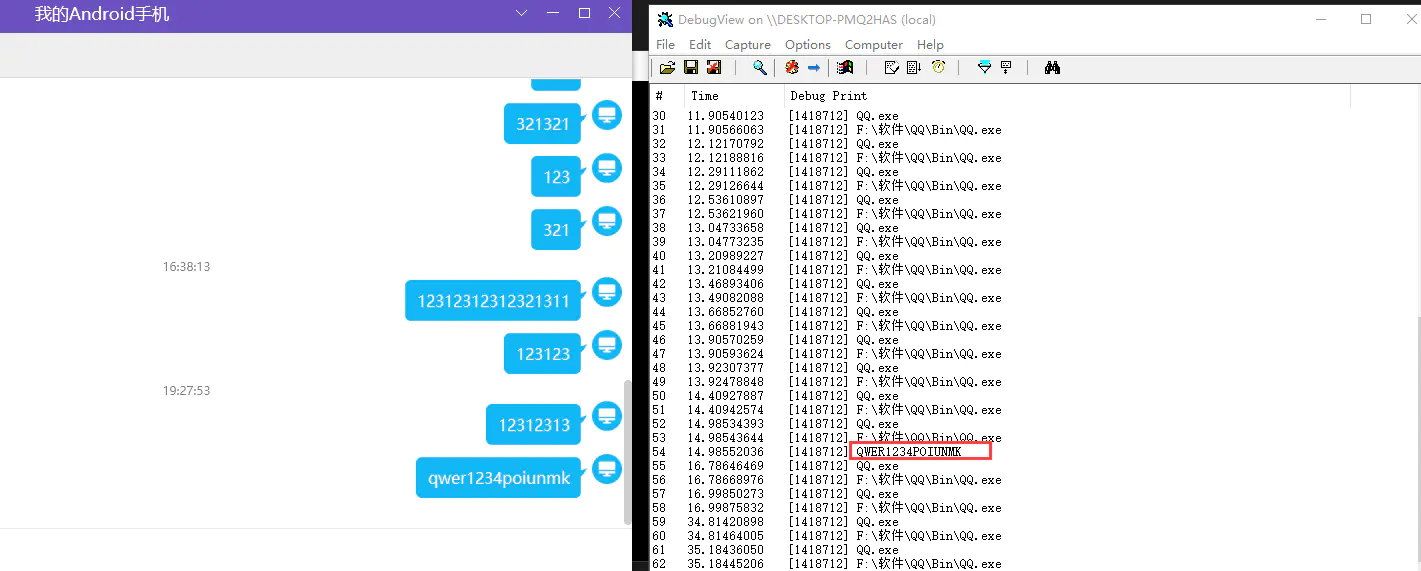Click the chat window vertical scrollbar thumb
This screenshot has height=571, width=1421.
click(x=628, y=452)
